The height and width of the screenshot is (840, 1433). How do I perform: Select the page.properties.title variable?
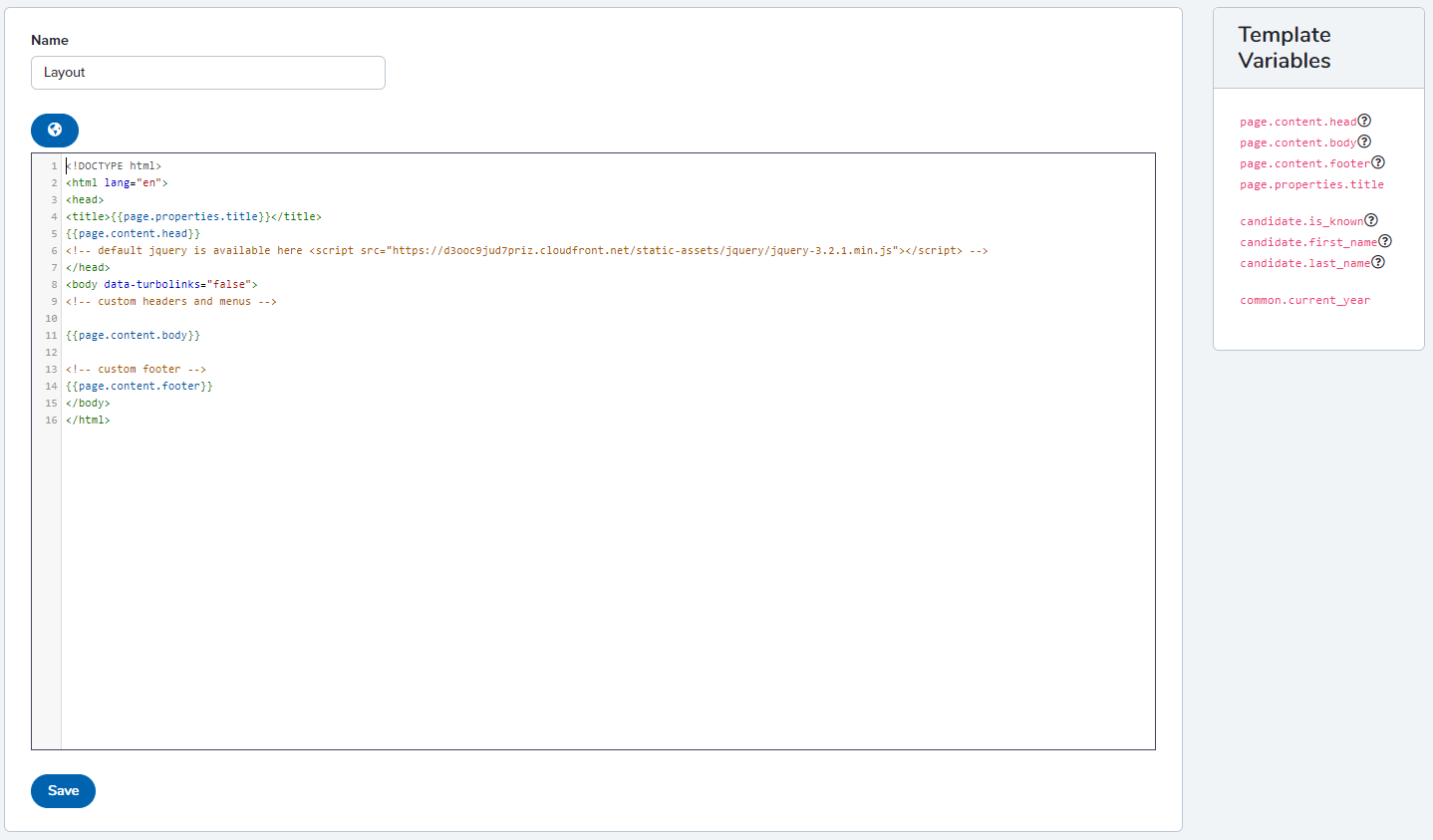[1311, 184]
